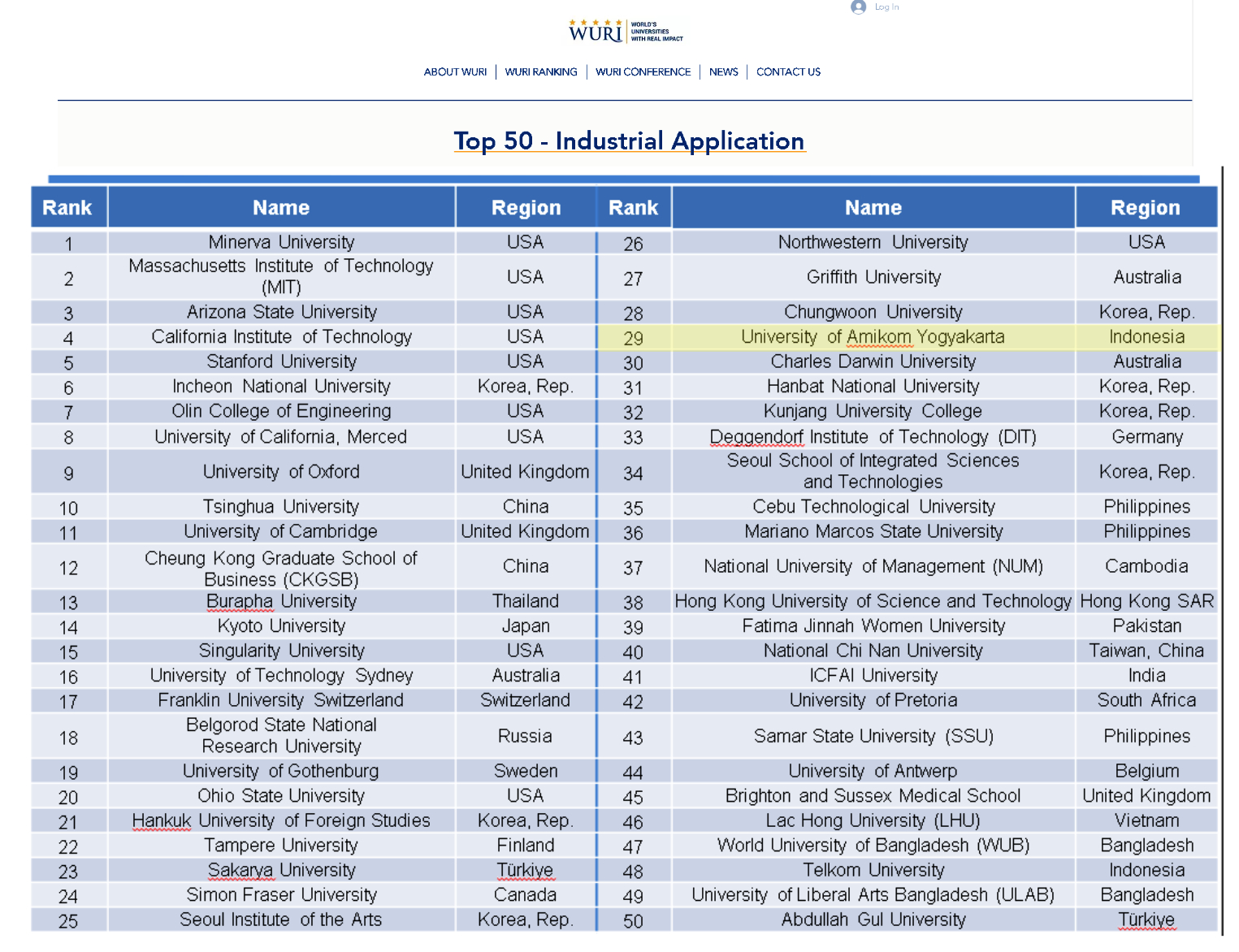This screenshot has height=952, width=1239.
Task: Open the ABOUT WURI menu
Action: coord(455,72)
